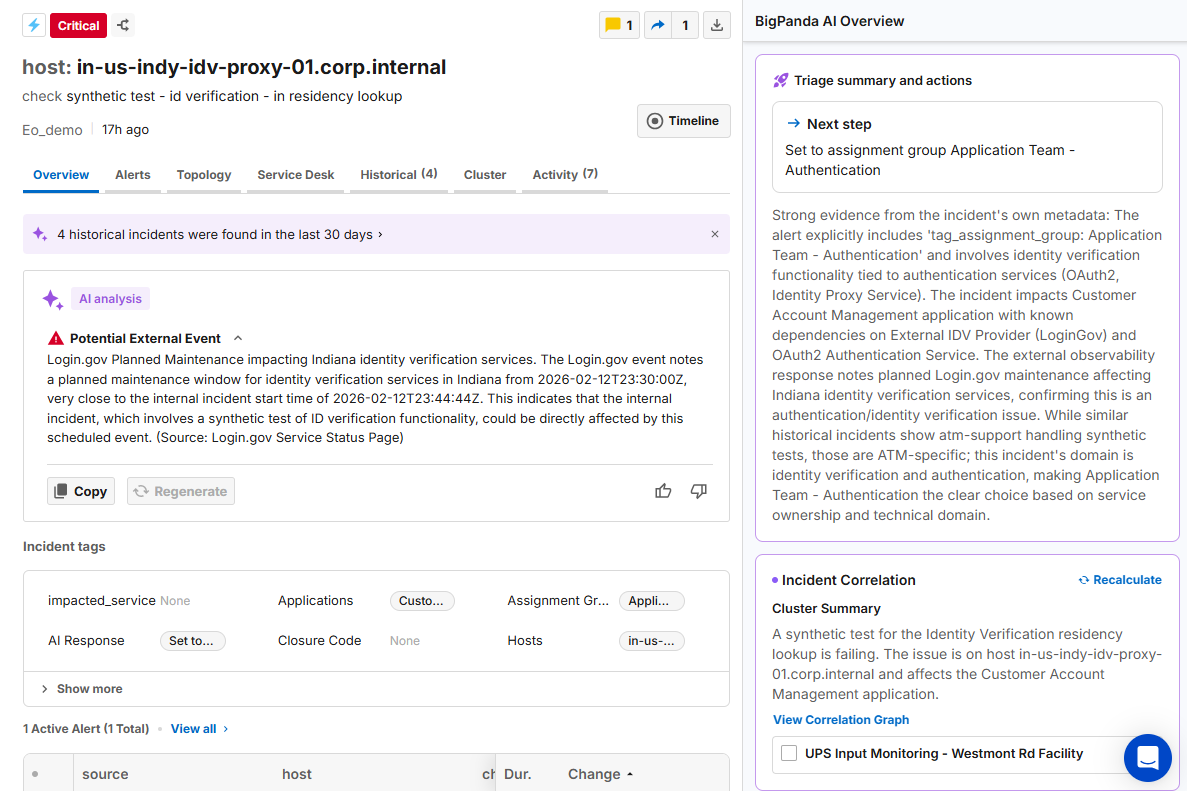This screenshot has height=791, width=1187.
Task: Check UPS Input Monitoring checkbox
Action: [789, 753]
